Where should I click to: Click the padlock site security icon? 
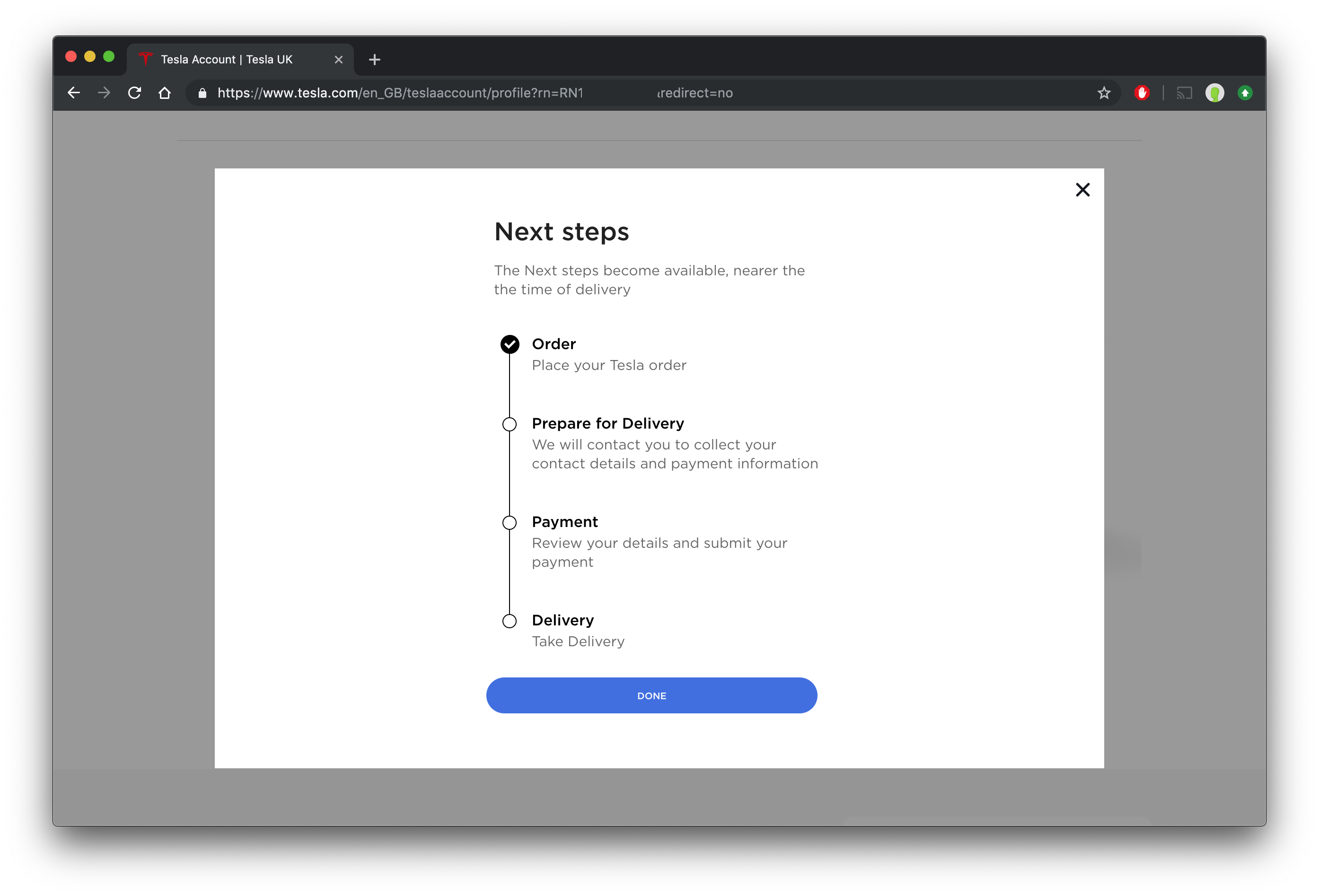coord(202,93)
